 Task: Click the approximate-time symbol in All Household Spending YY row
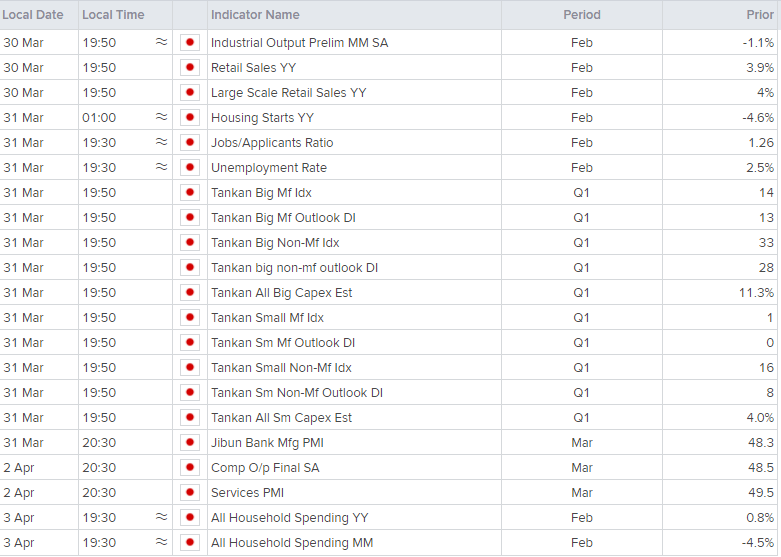tap(161, 517)
